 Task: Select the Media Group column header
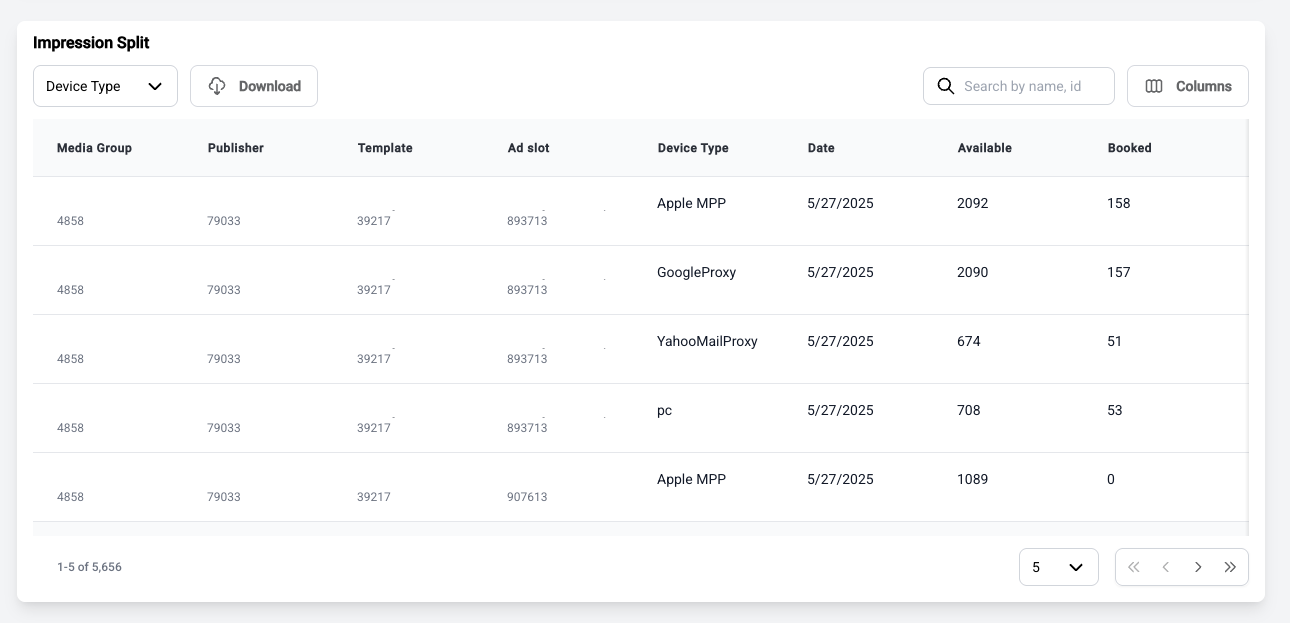[94, 148]
